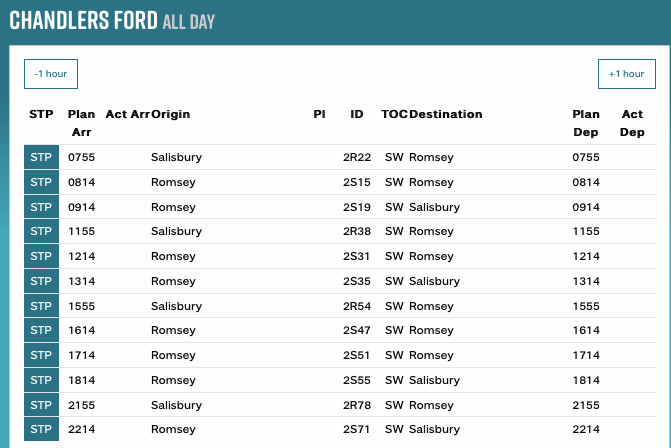This screenshot has width=671, height=448.
Task: Select train ID 2S19 to Salisbury
Action: tap(357, 208)
